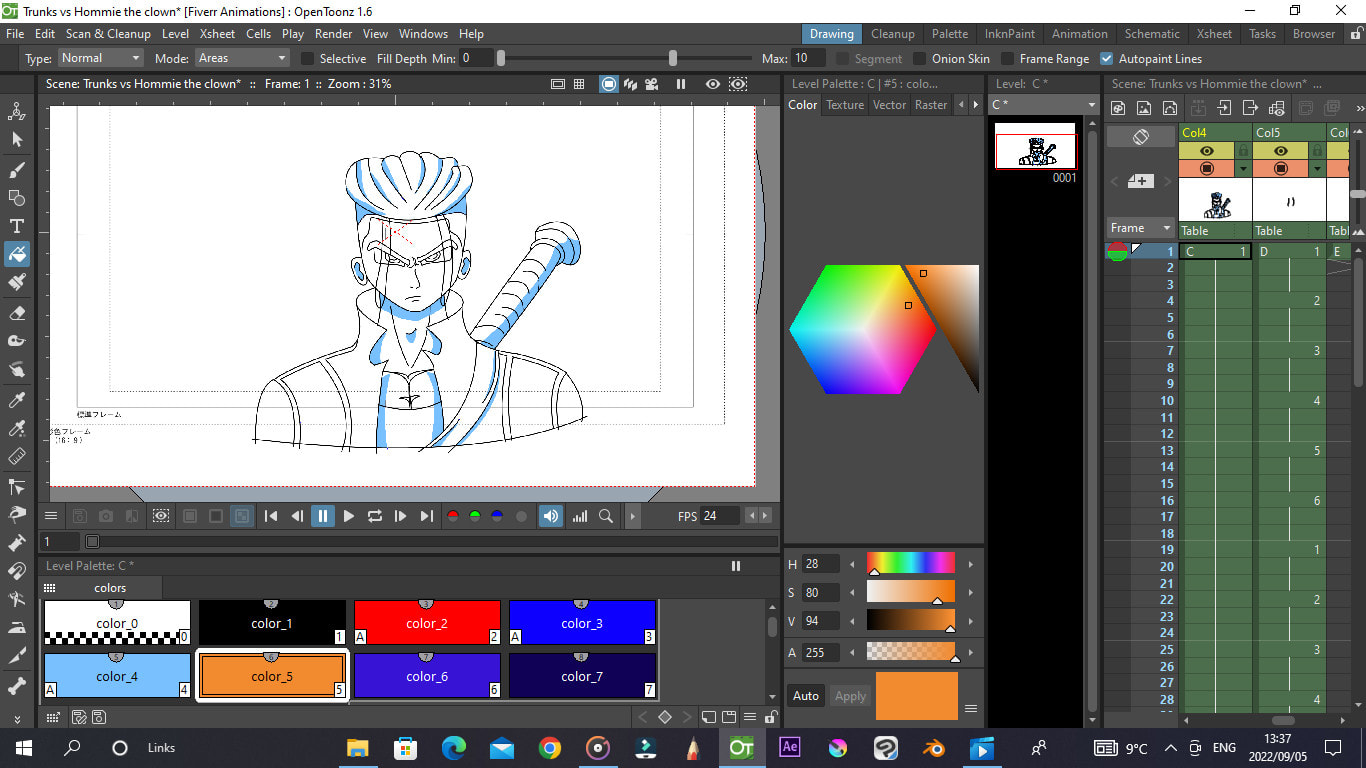Select the Eraser tool

[x=17, y=312]
